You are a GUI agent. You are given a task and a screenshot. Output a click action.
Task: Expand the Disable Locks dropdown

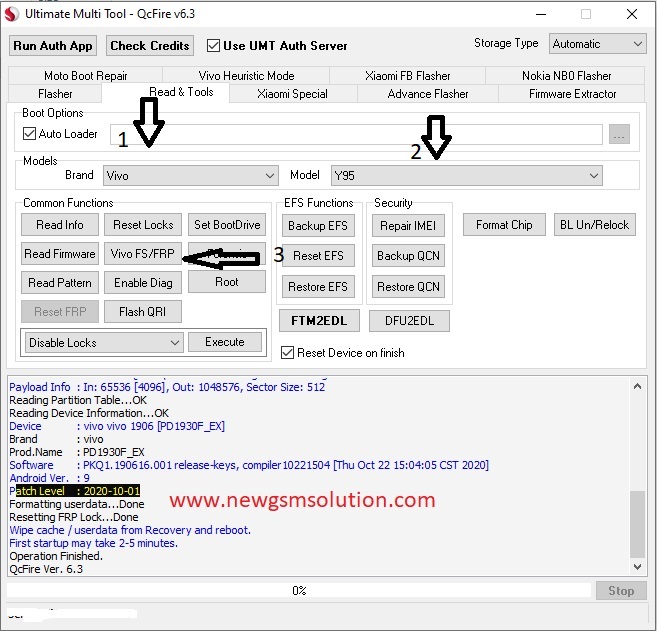point(104,342)
